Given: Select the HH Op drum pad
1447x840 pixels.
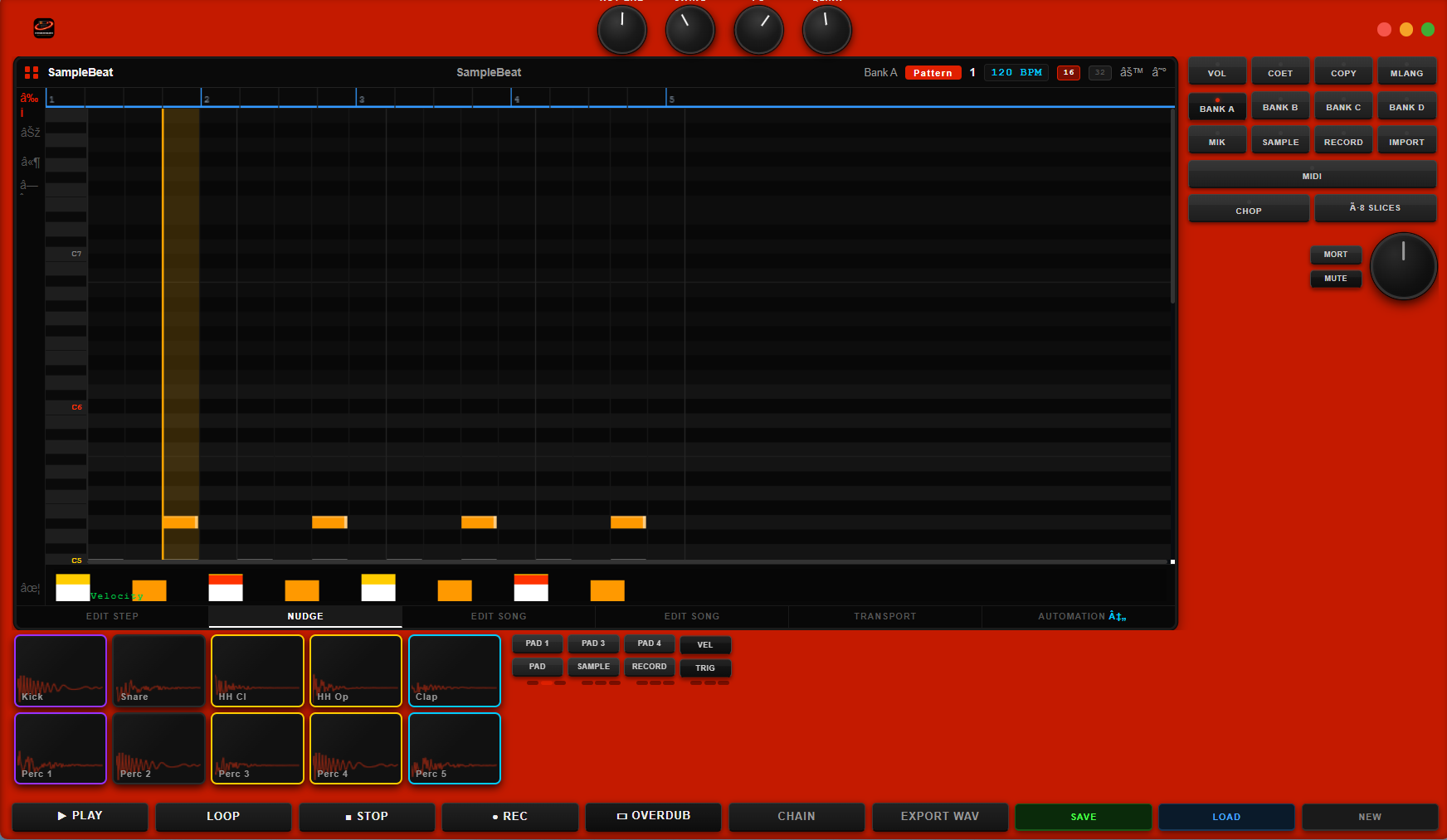Looking at the screenshot, I should [355, 670].
